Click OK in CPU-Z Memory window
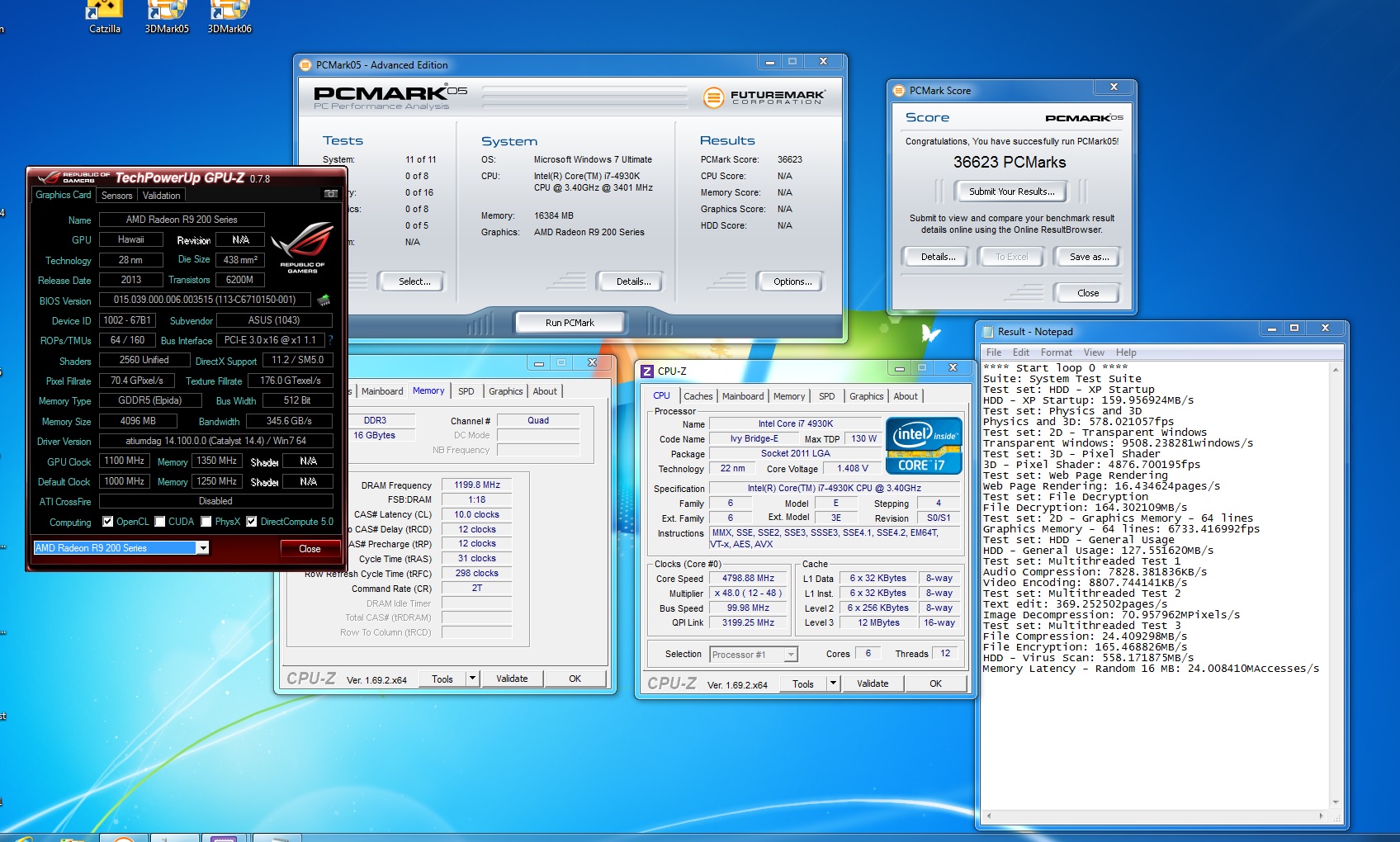1400x842 pixels. 575,679
